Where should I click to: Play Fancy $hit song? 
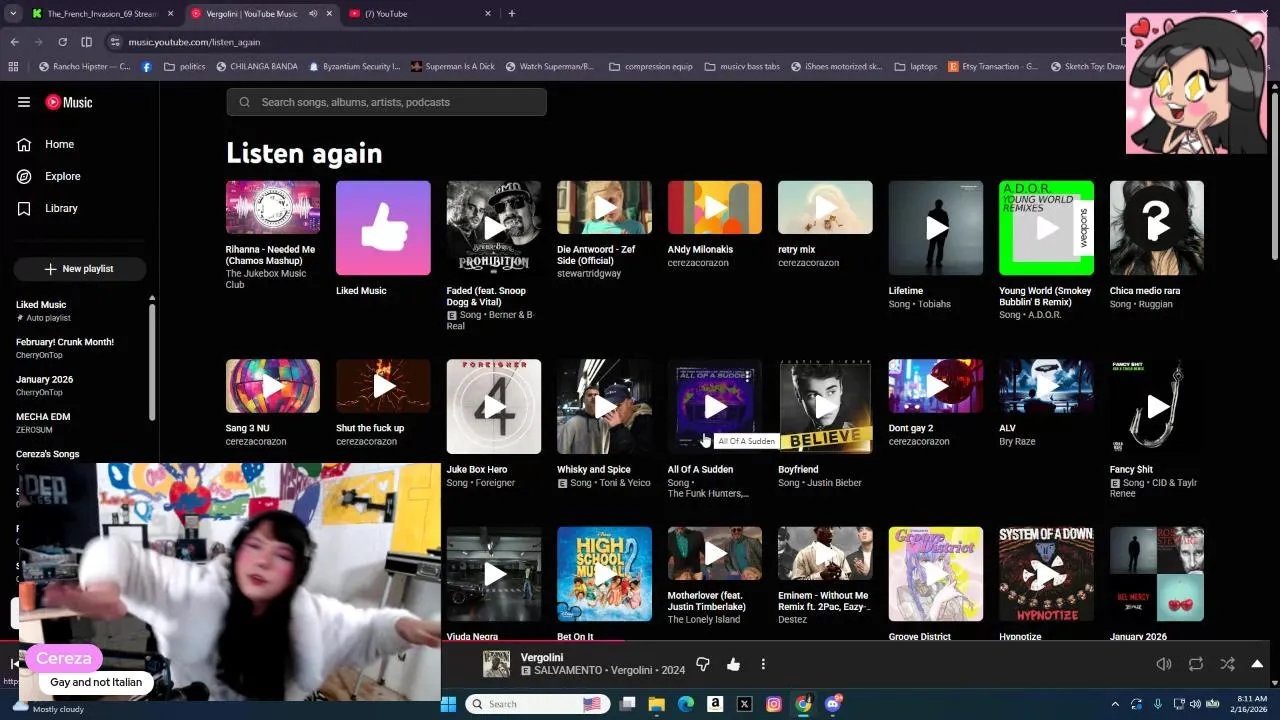pos(1157,406)
